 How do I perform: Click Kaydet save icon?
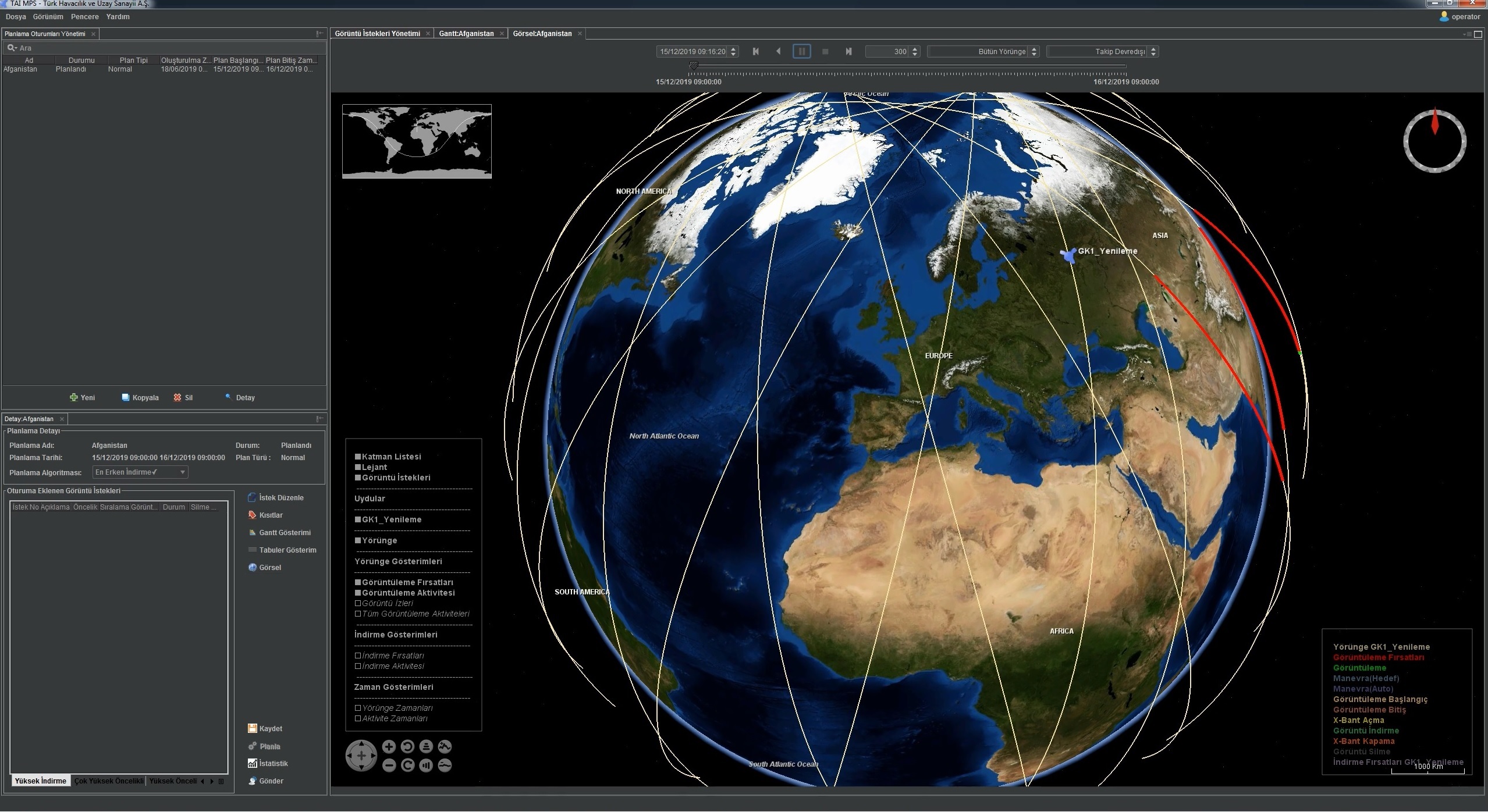[252, 729]
